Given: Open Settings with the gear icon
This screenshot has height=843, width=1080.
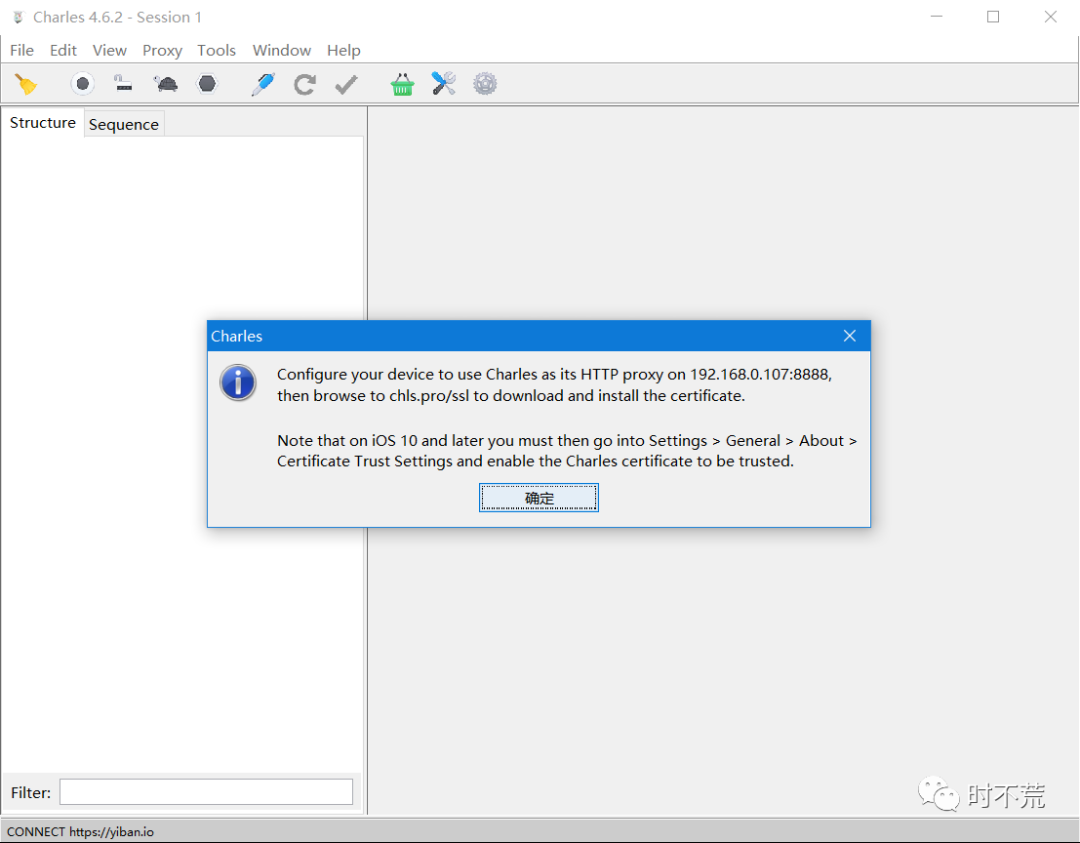Looking at the screenshot, I should pyautogui.click(x=485, y=84).
